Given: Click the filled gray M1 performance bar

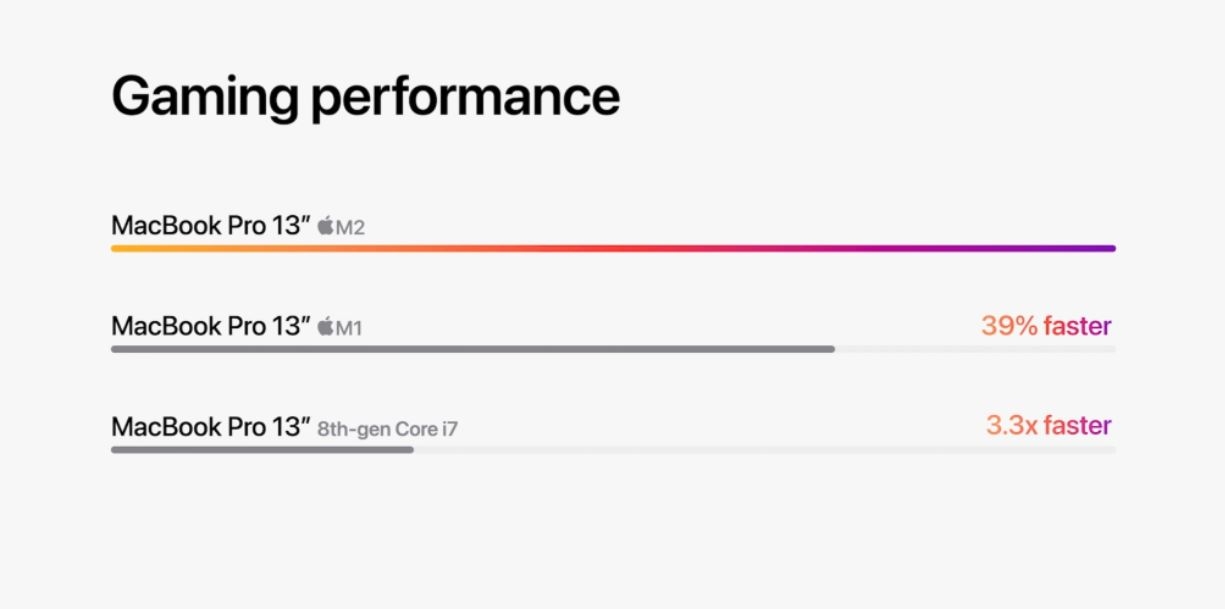Looking at the screenshot, I should click(470, 349).
